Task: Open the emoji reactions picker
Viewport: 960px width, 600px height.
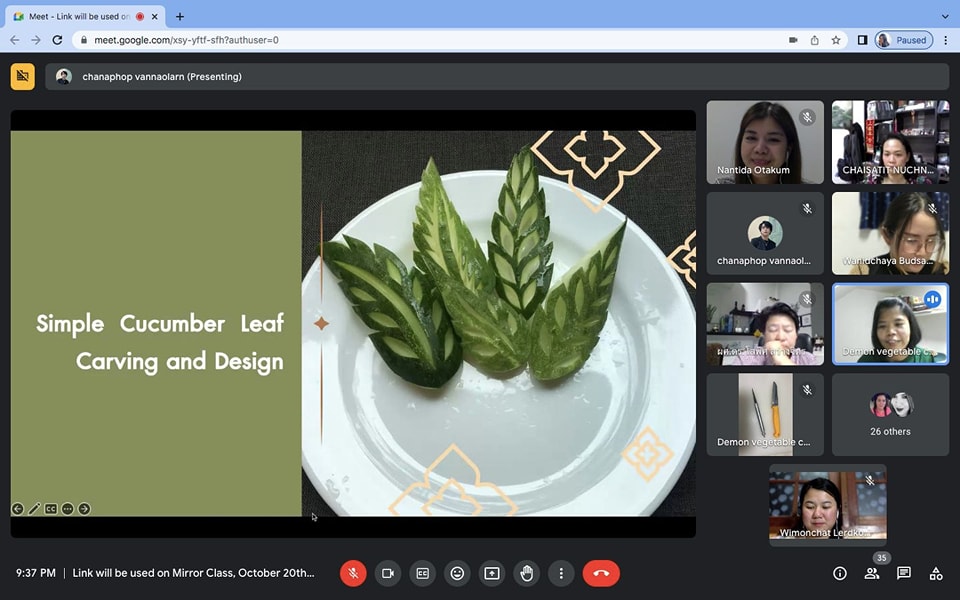Action: [457, 573]
